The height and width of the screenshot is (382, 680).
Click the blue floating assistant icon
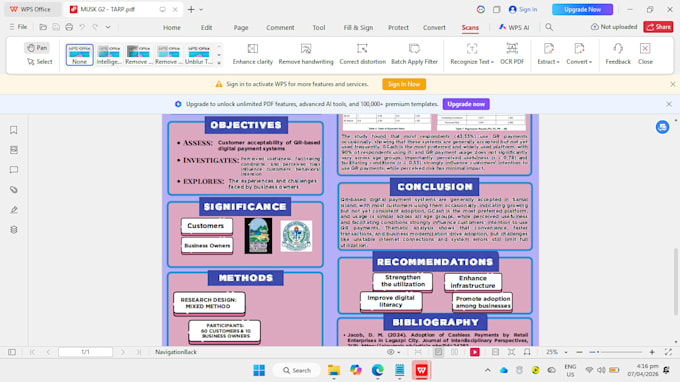pyautogui.click(x=662, y=127)
